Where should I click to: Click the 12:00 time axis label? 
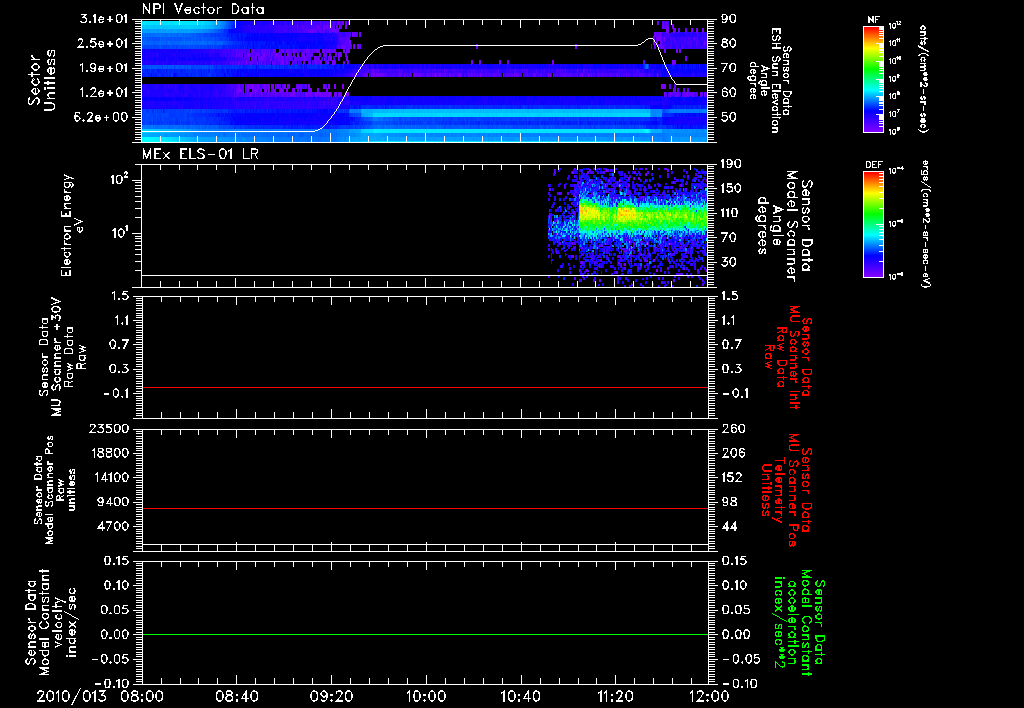[x=709, y=696]
